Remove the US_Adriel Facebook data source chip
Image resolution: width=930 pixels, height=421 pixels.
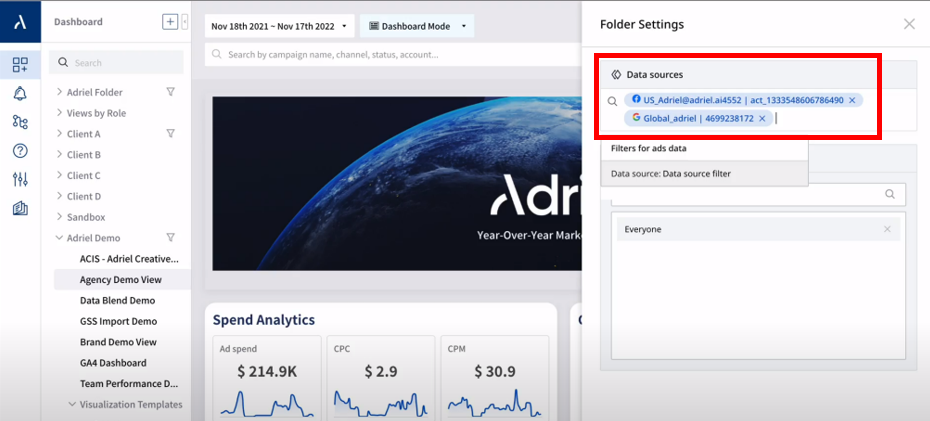coord(852,100)
